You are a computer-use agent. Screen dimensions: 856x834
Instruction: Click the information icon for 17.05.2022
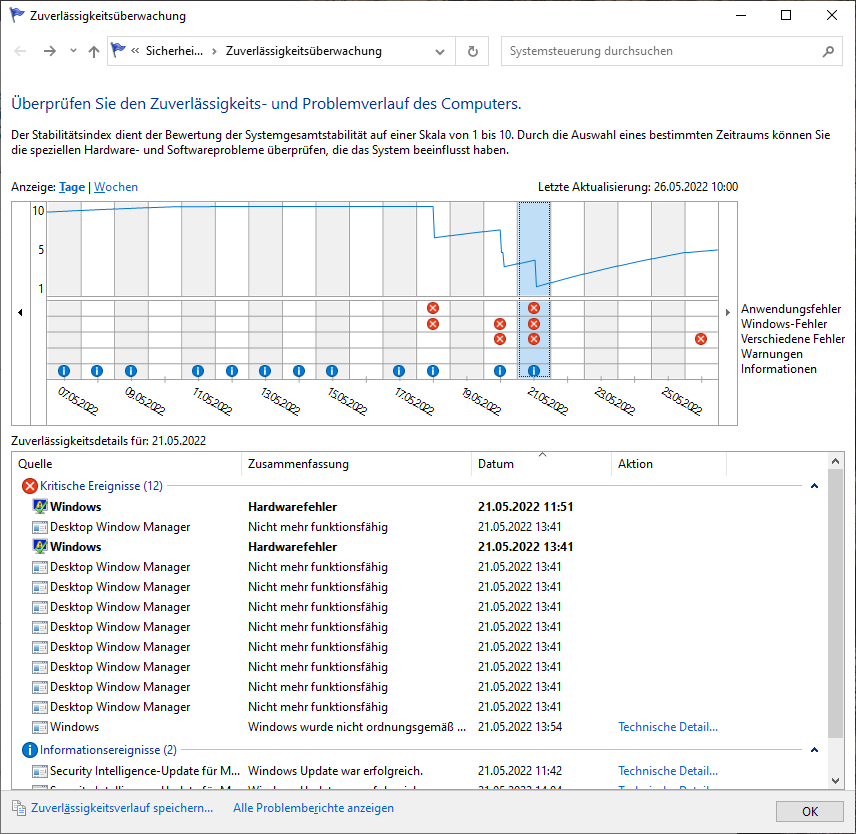coord(399,371)
